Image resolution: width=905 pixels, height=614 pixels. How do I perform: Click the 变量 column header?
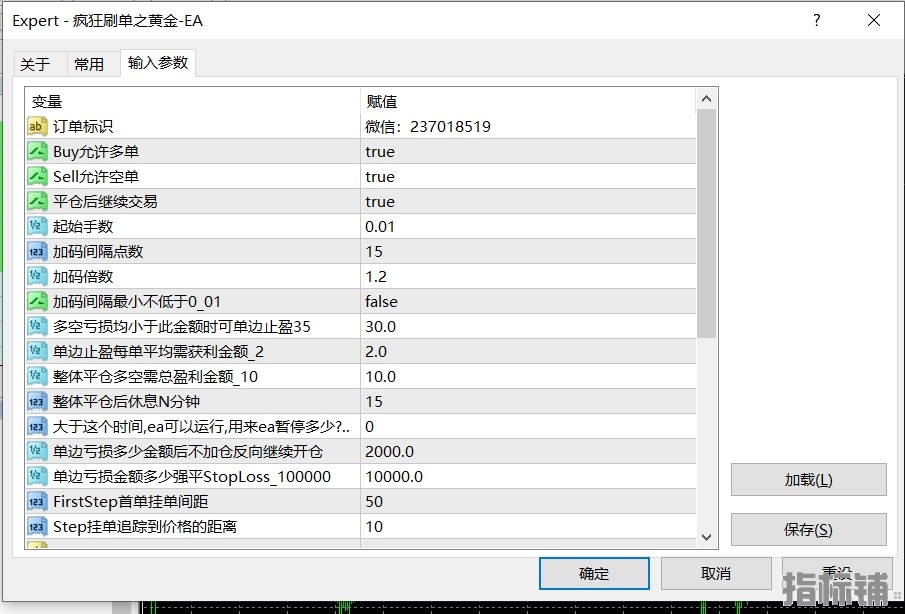pos(193,102)
